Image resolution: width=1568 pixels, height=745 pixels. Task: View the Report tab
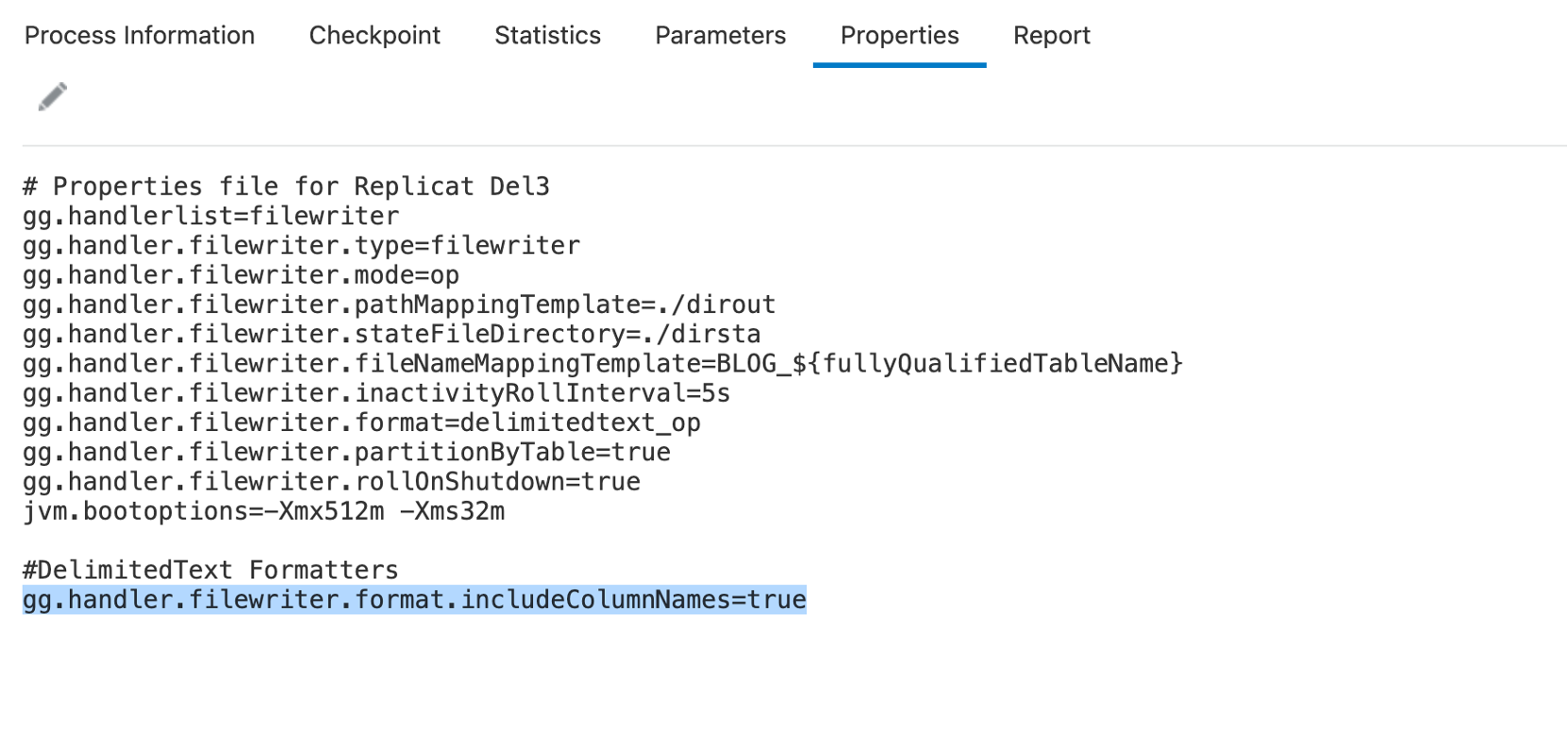tap(1051, 36)
